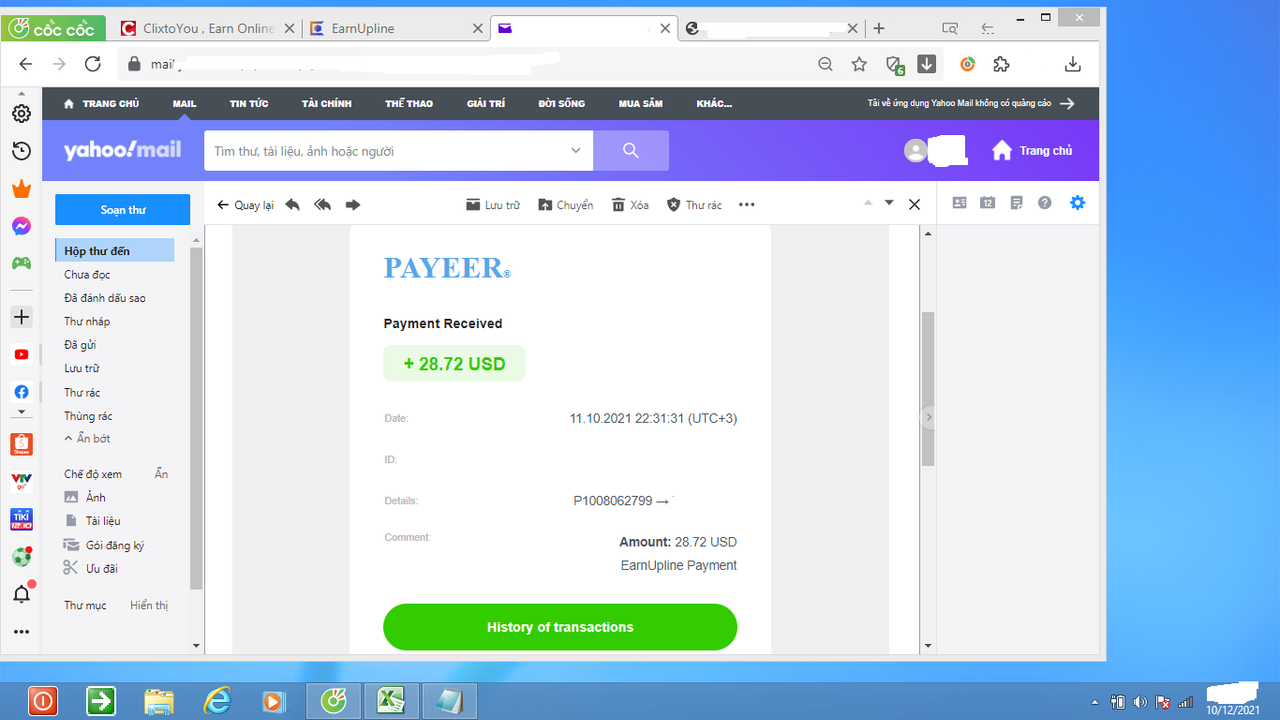Click the folder list vertical scrollbar
Viewport: 1280px width, 720px height.
tap(196, 418)
